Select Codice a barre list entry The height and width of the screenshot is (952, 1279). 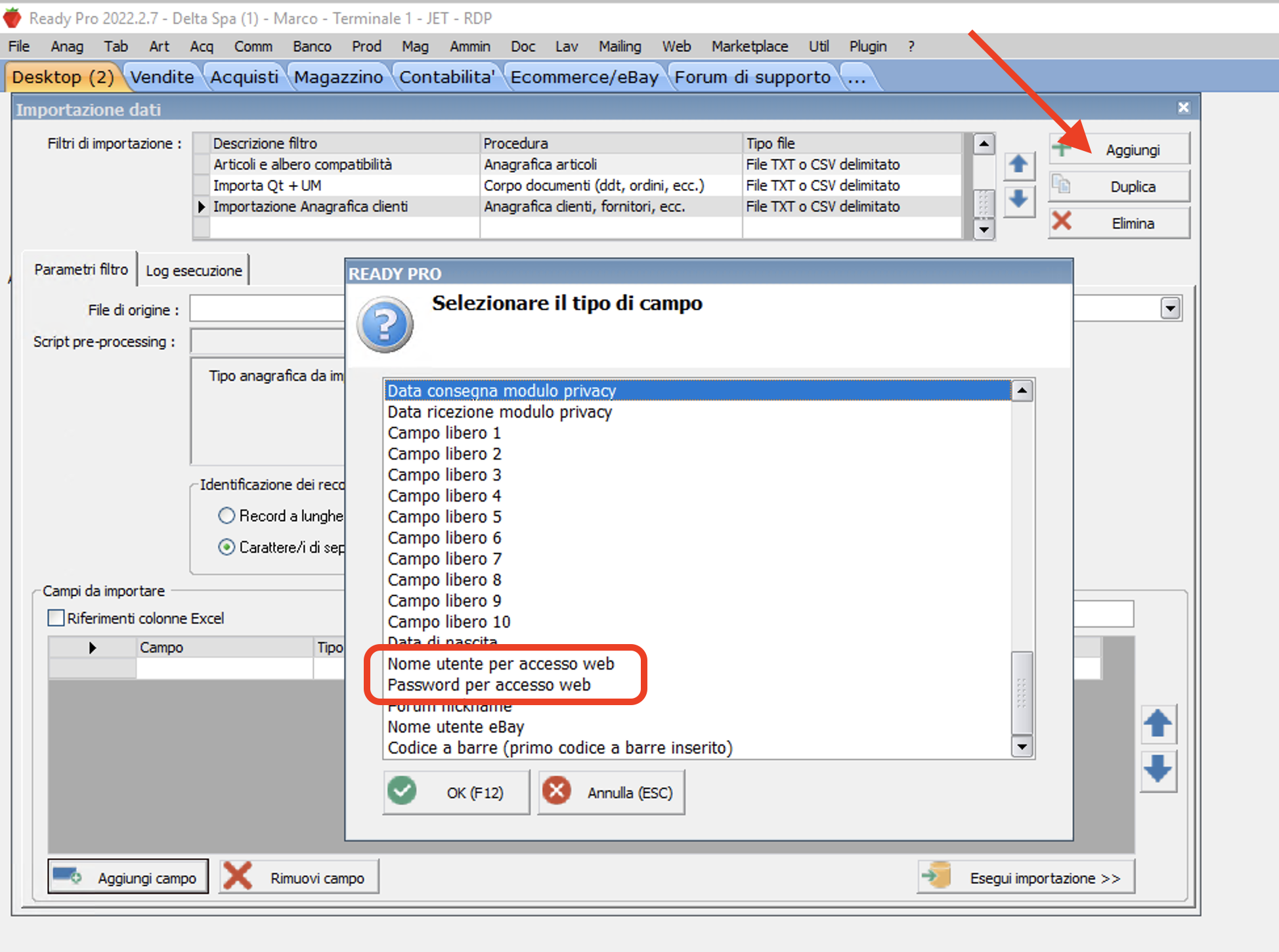pyautogui.click(x=697, y=748)
